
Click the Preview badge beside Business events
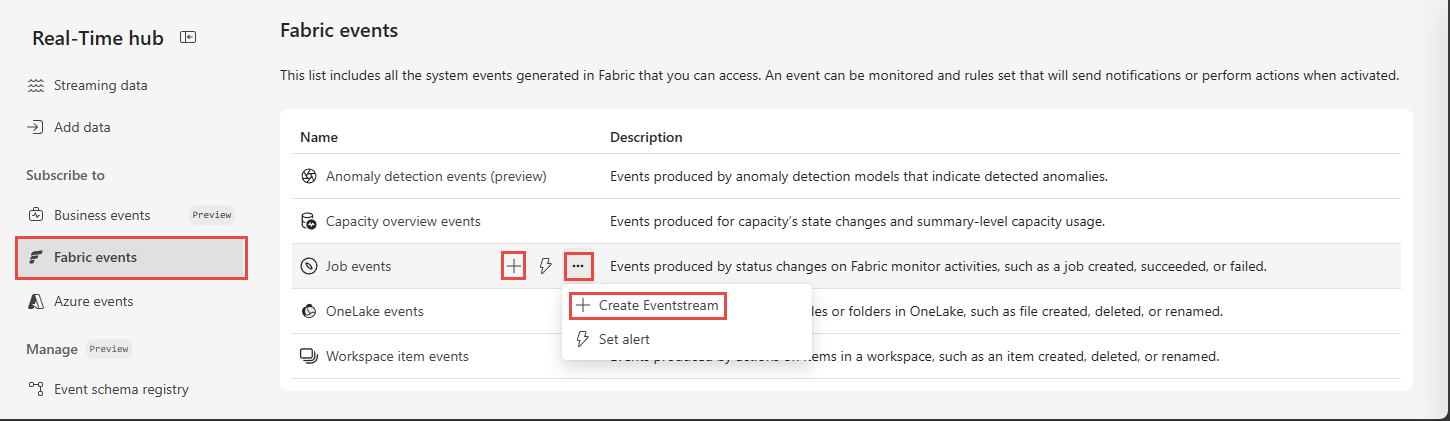211,215
